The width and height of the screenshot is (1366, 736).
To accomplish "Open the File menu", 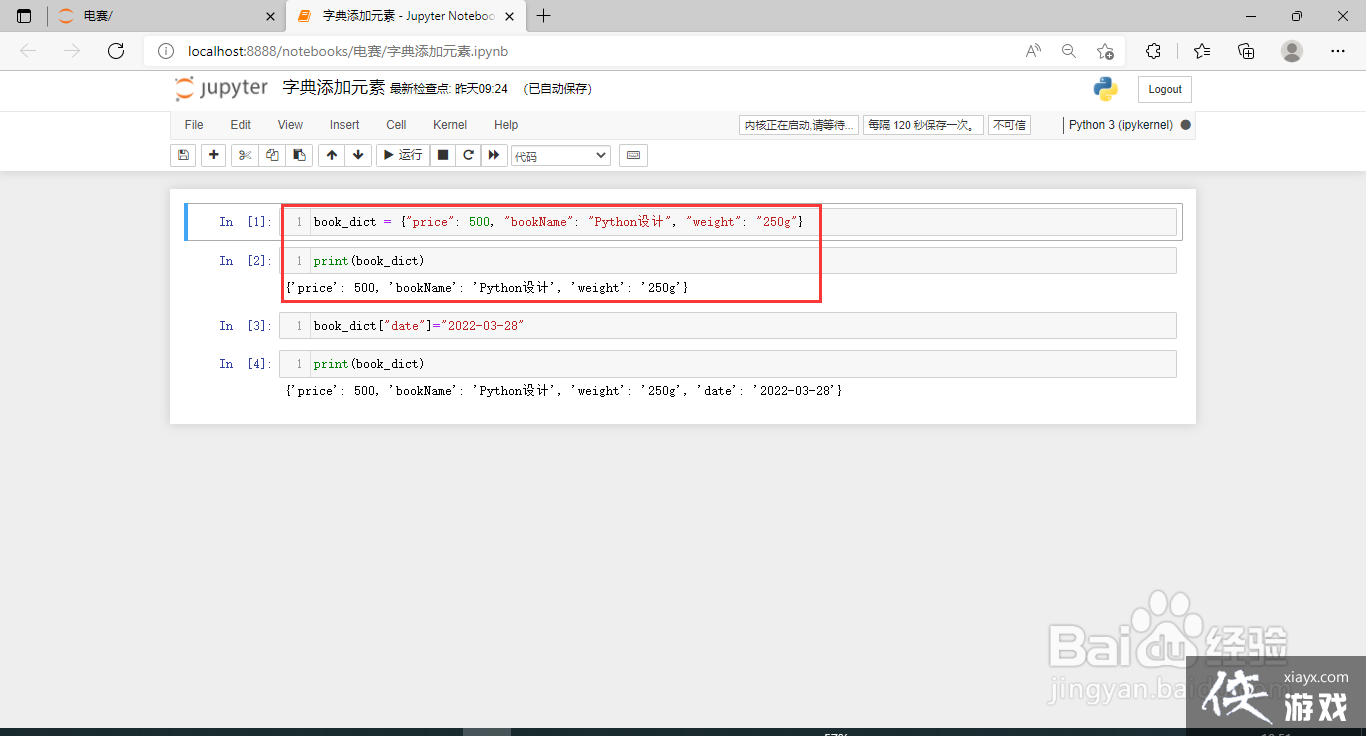I will (x=194, y=125).
